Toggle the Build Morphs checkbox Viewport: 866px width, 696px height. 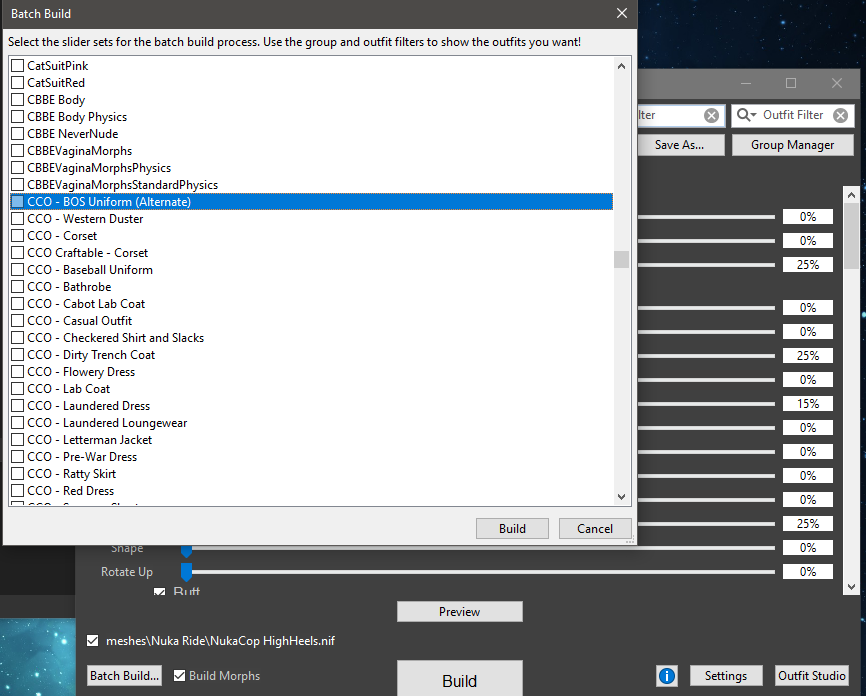pos(180,676)
